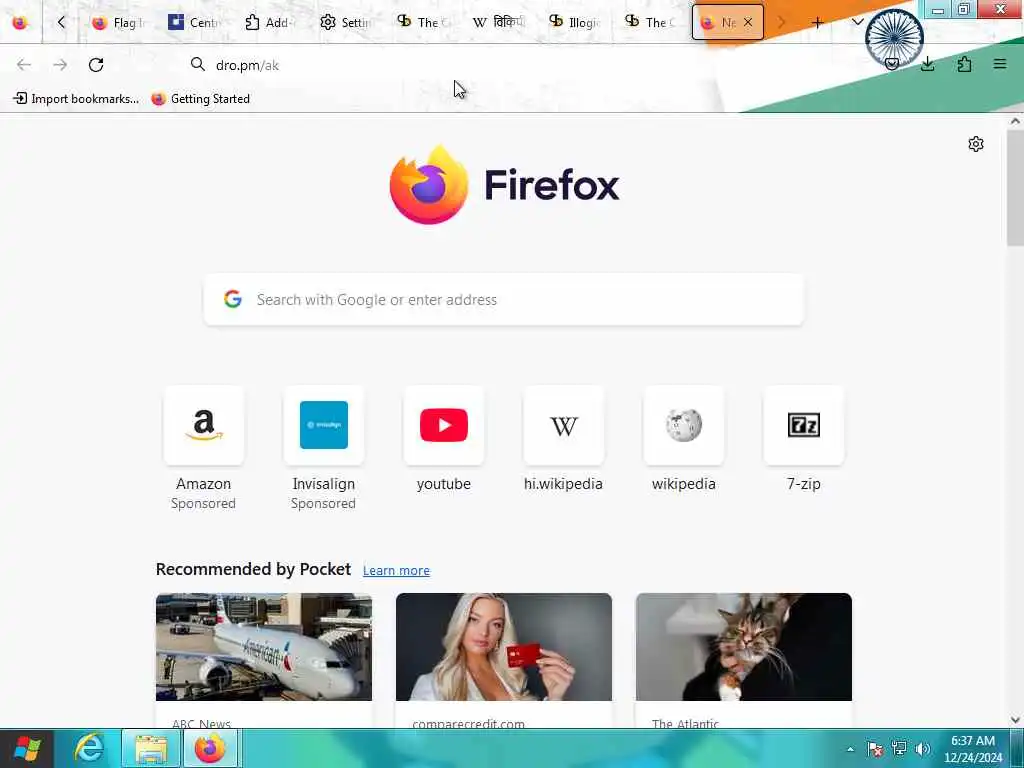1024x768 pixels.
Task: Open the comparecredit.com card story
Action: pos(504,660)
